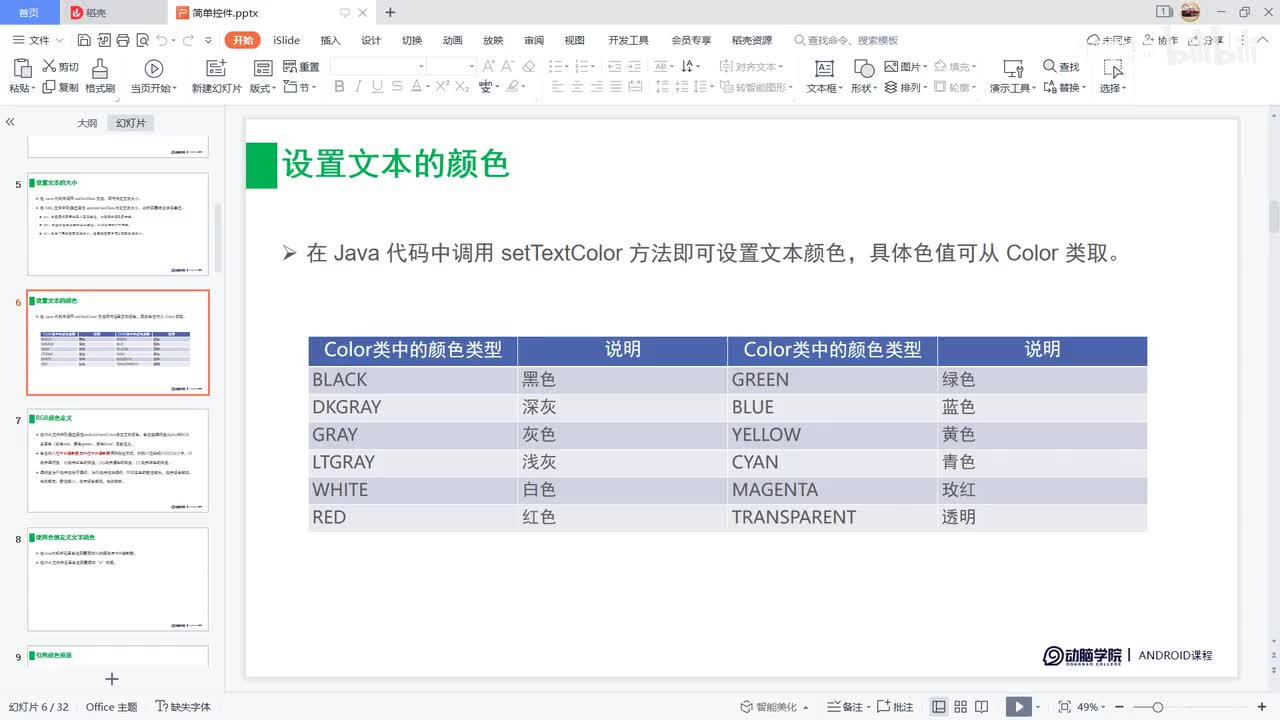1280x720 pixels.
Task: Click the Paste clipboard icon
Action: click(x=22, y=68)
